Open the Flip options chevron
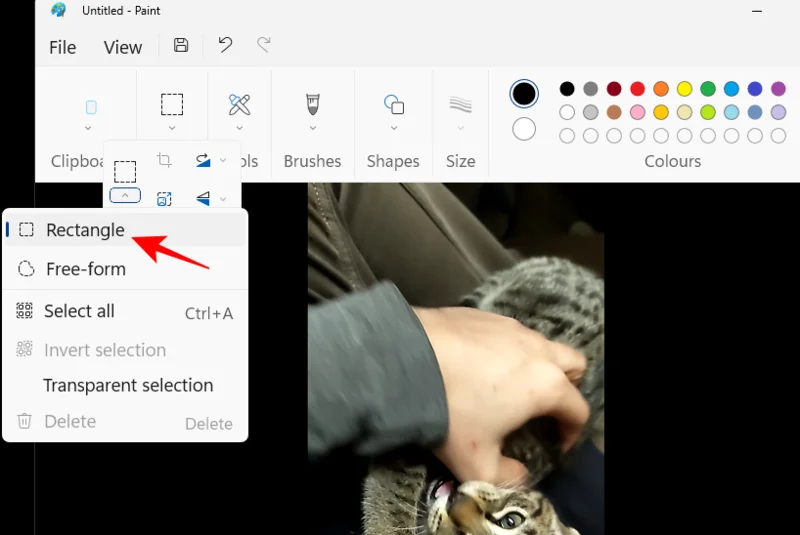This screenshot has height=535, width=800. point(223,198)
